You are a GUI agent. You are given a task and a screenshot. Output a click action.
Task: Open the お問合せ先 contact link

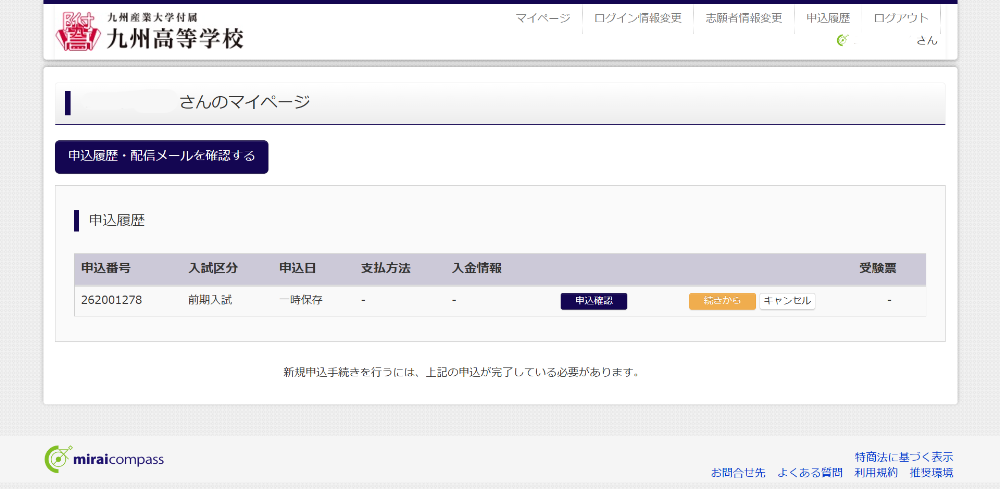[738, 472]
